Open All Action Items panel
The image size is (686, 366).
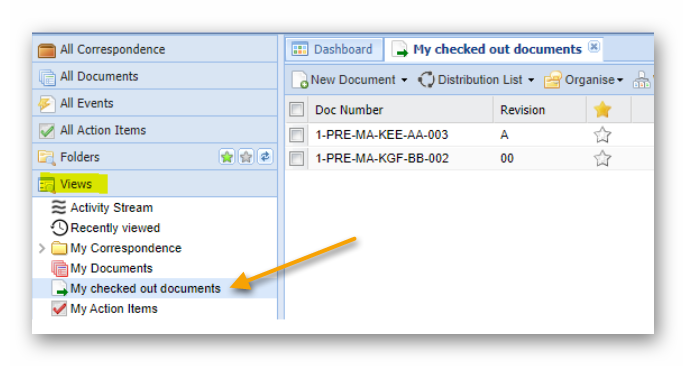click(x=155, y=130)
